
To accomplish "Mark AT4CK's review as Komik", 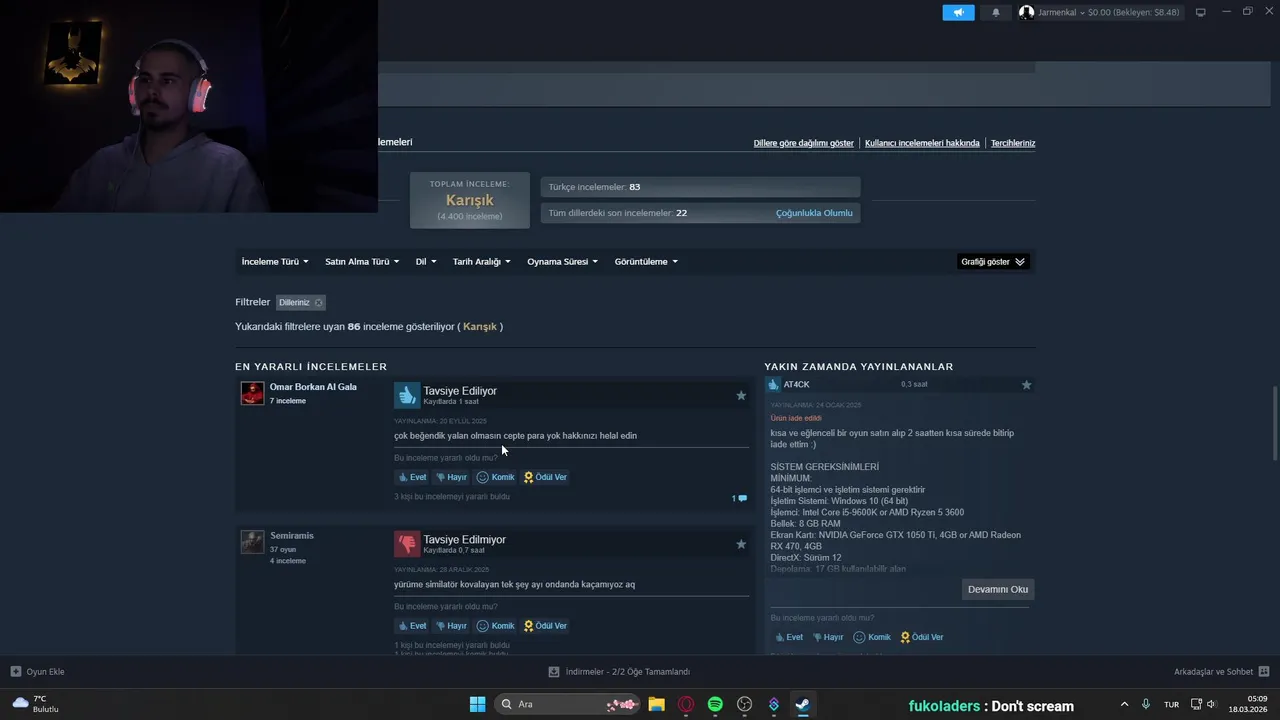I will [x=871, y=637].
